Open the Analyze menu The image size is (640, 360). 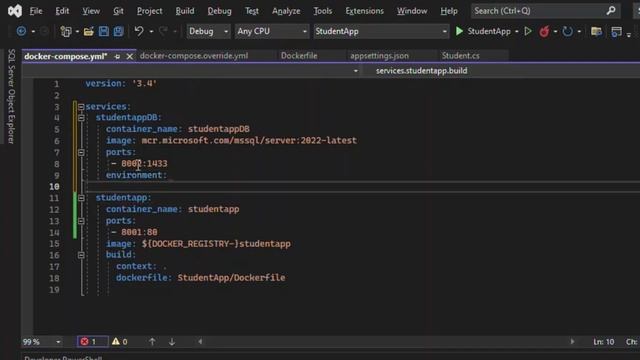click(286, 11)
